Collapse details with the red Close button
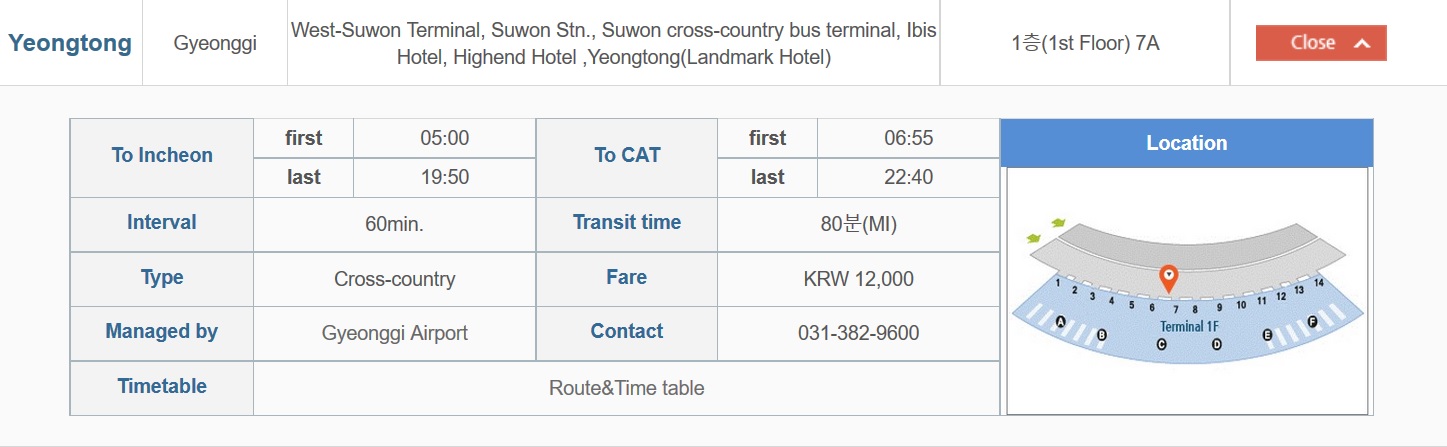 click(x=1321, y=43)
